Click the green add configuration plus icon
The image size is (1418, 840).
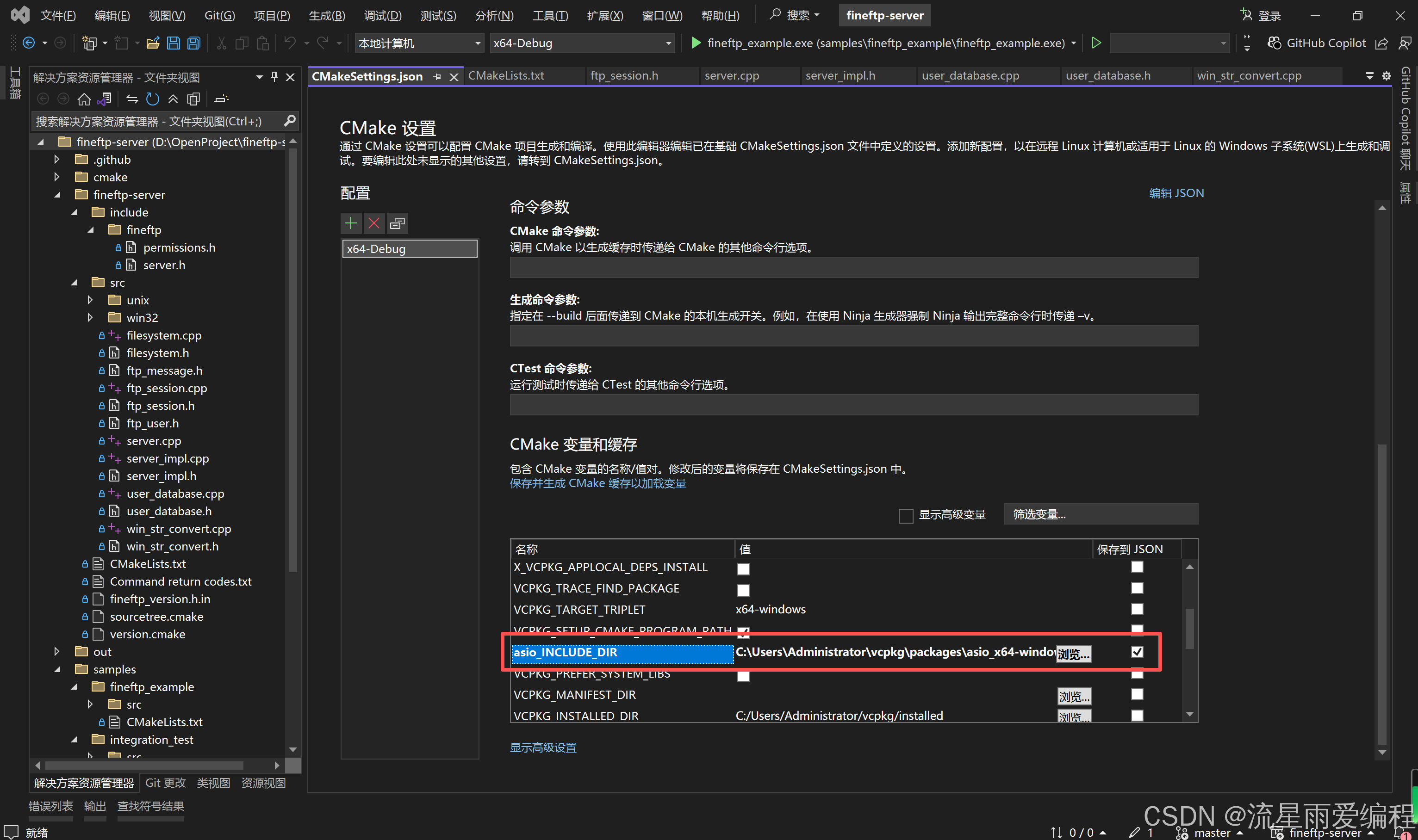[350, 223]
